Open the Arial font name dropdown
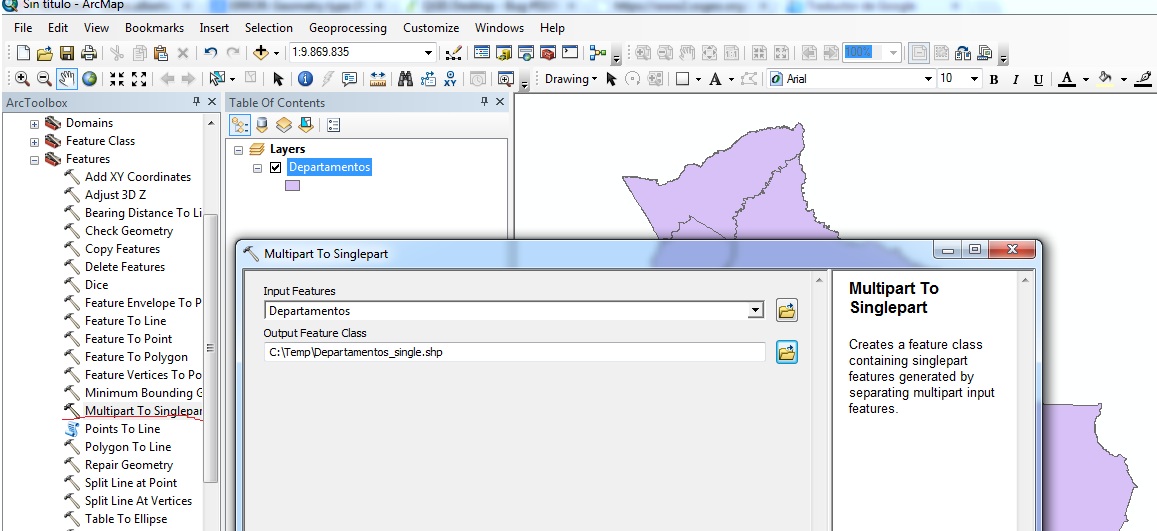Image resolution: width=1157 pixels, height=531 pixels. [928, 79]
